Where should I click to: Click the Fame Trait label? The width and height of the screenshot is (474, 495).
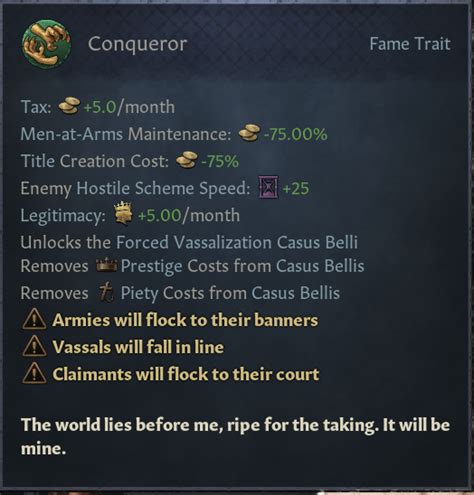(410, 44)
